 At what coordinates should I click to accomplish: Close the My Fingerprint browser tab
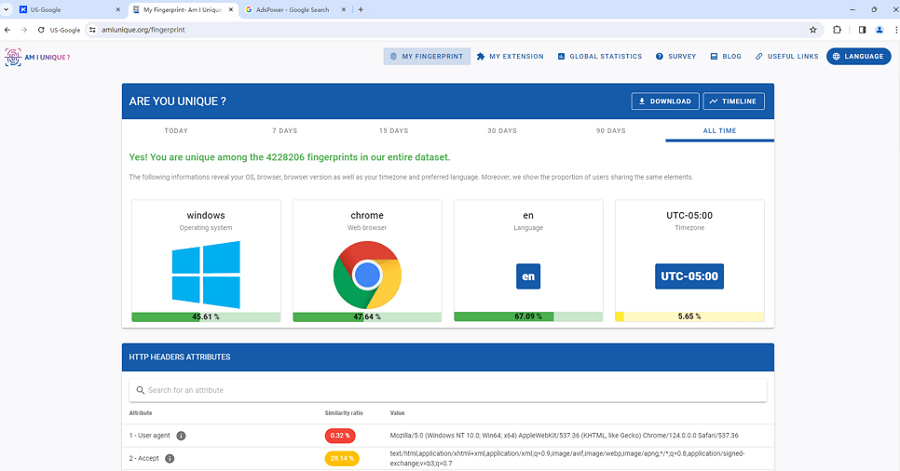coord(231,10)
